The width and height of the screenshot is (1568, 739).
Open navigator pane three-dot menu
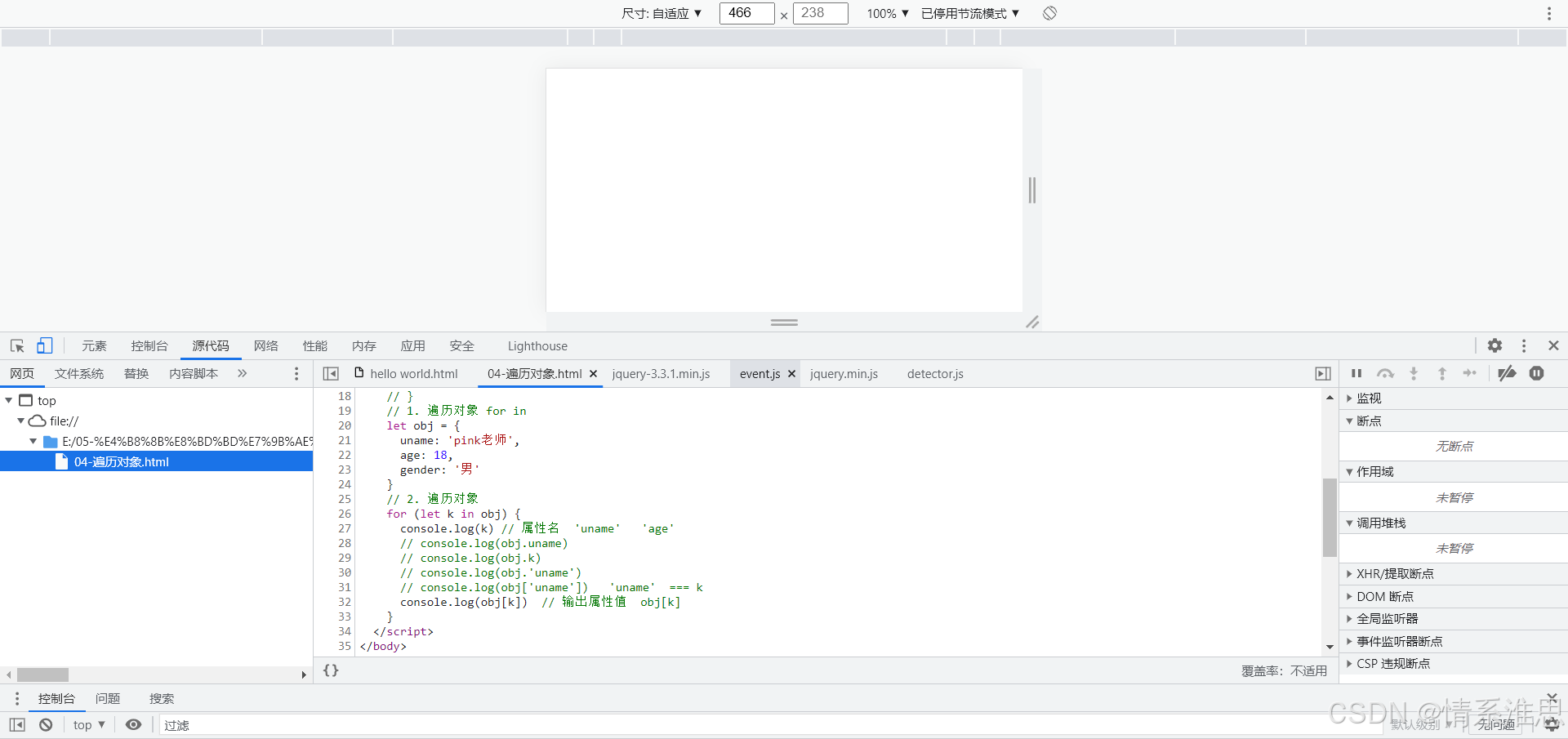coord(296,373)
